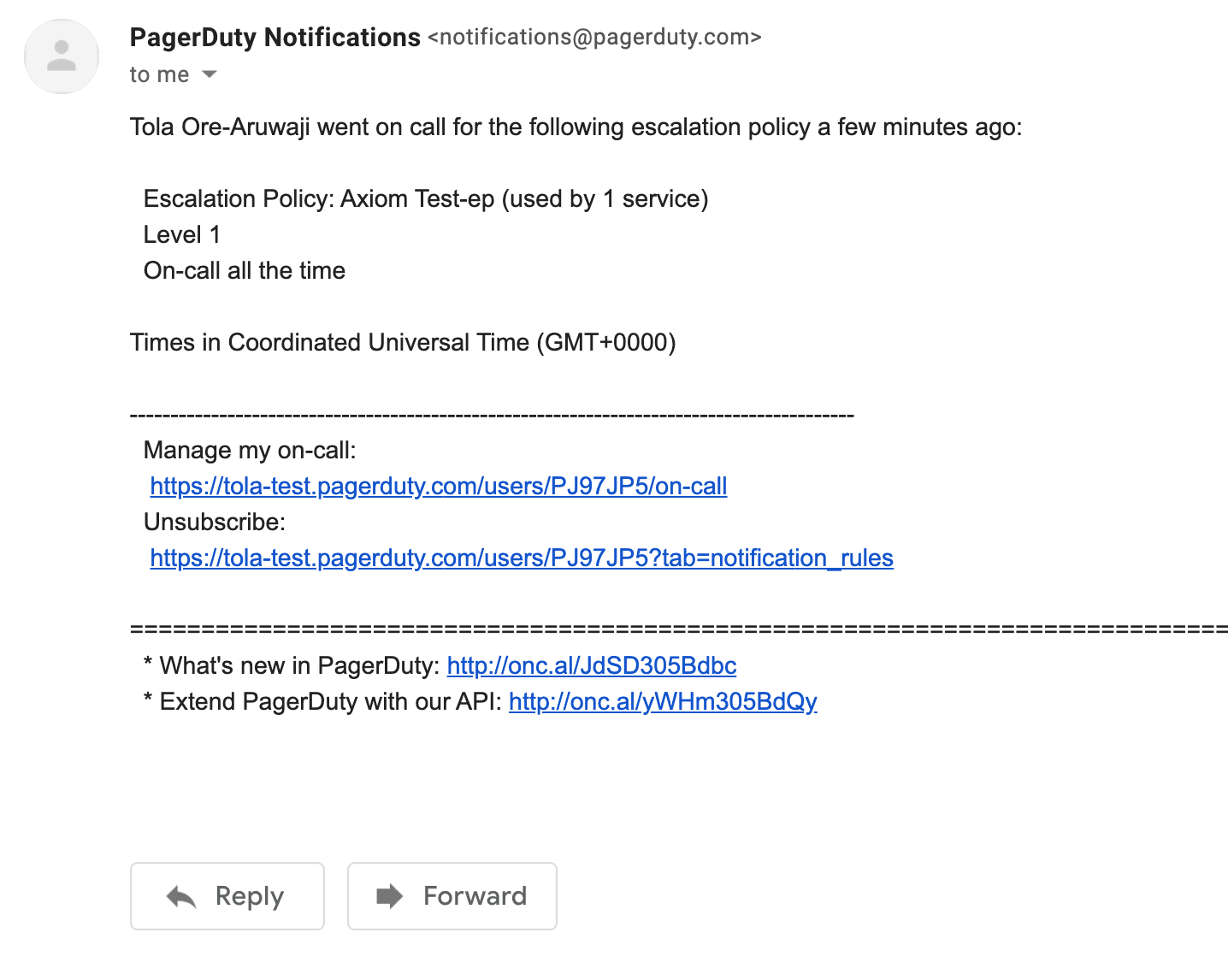Click the 'Tola Ore-Aruwaji went on call' sentence

[576, 127]
